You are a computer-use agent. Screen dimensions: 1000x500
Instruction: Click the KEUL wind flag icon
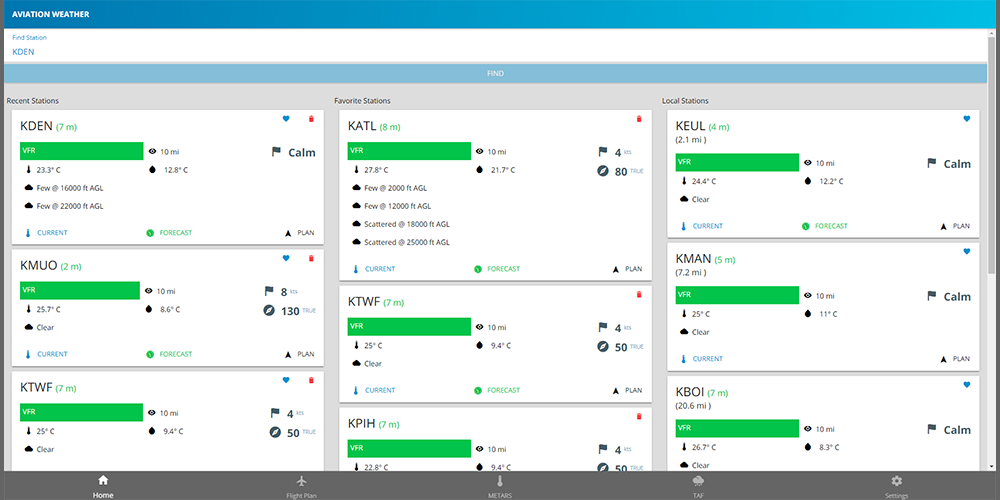(x=932, y=163)
